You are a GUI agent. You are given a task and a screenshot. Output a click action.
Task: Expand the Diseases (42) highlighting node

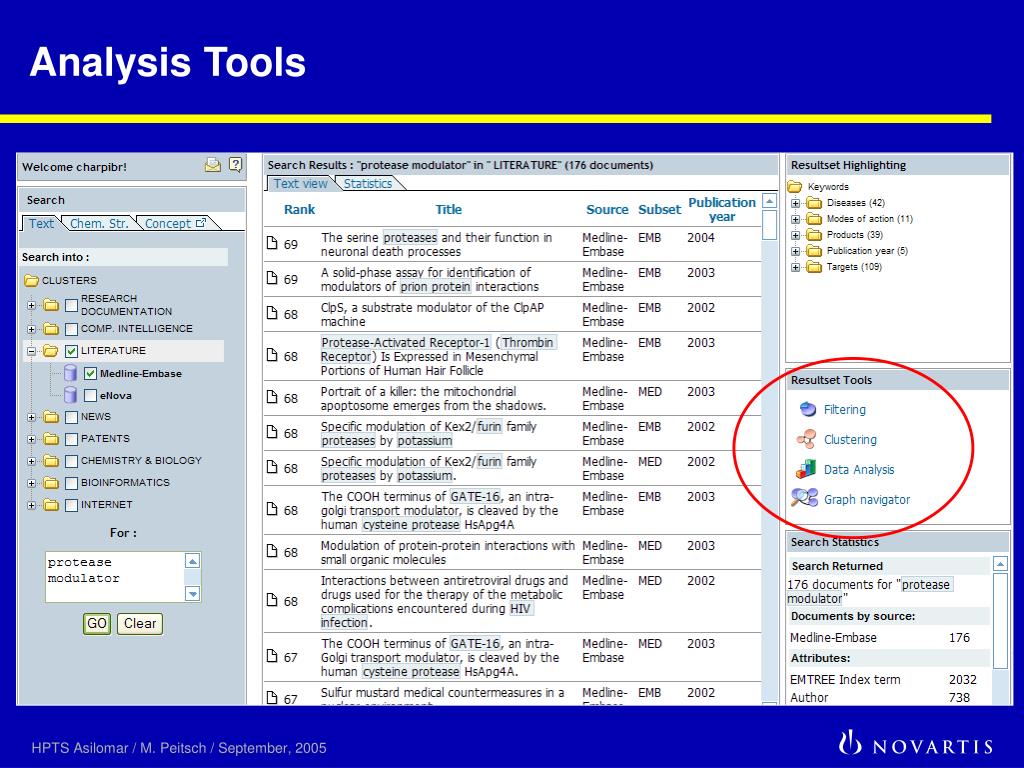pyautogui.click(x=795, y=203)
